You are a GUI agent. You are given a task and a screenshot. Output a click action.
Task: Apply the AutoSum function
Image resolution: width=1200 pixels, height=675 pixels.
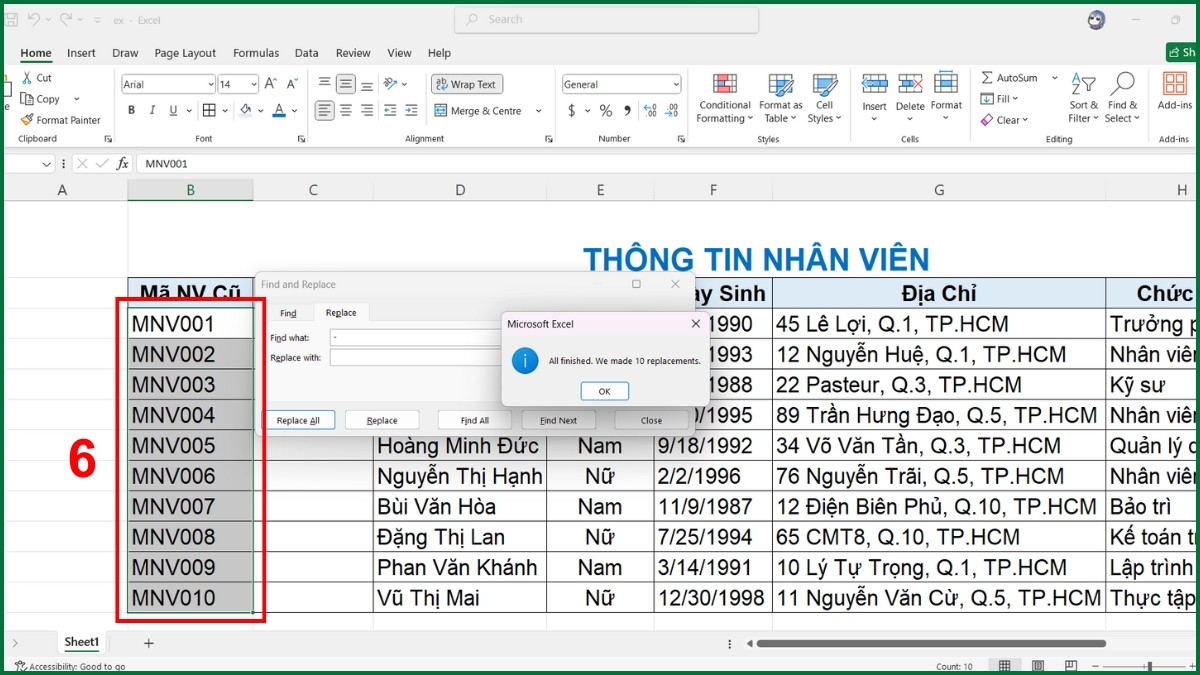[x=1013, y=77]
